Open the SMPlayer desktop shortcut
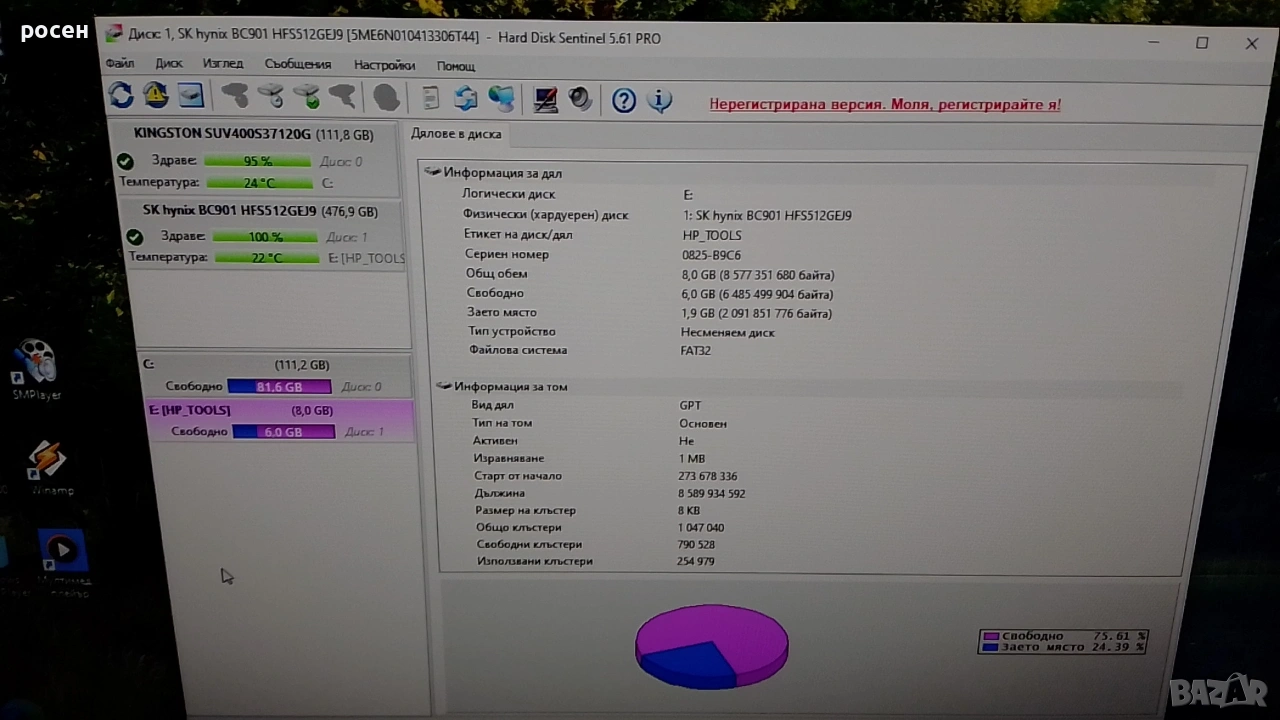Image resolution: width=1280 pixels, height=720 pixels. pyautogui.click(x=37, y=367)
